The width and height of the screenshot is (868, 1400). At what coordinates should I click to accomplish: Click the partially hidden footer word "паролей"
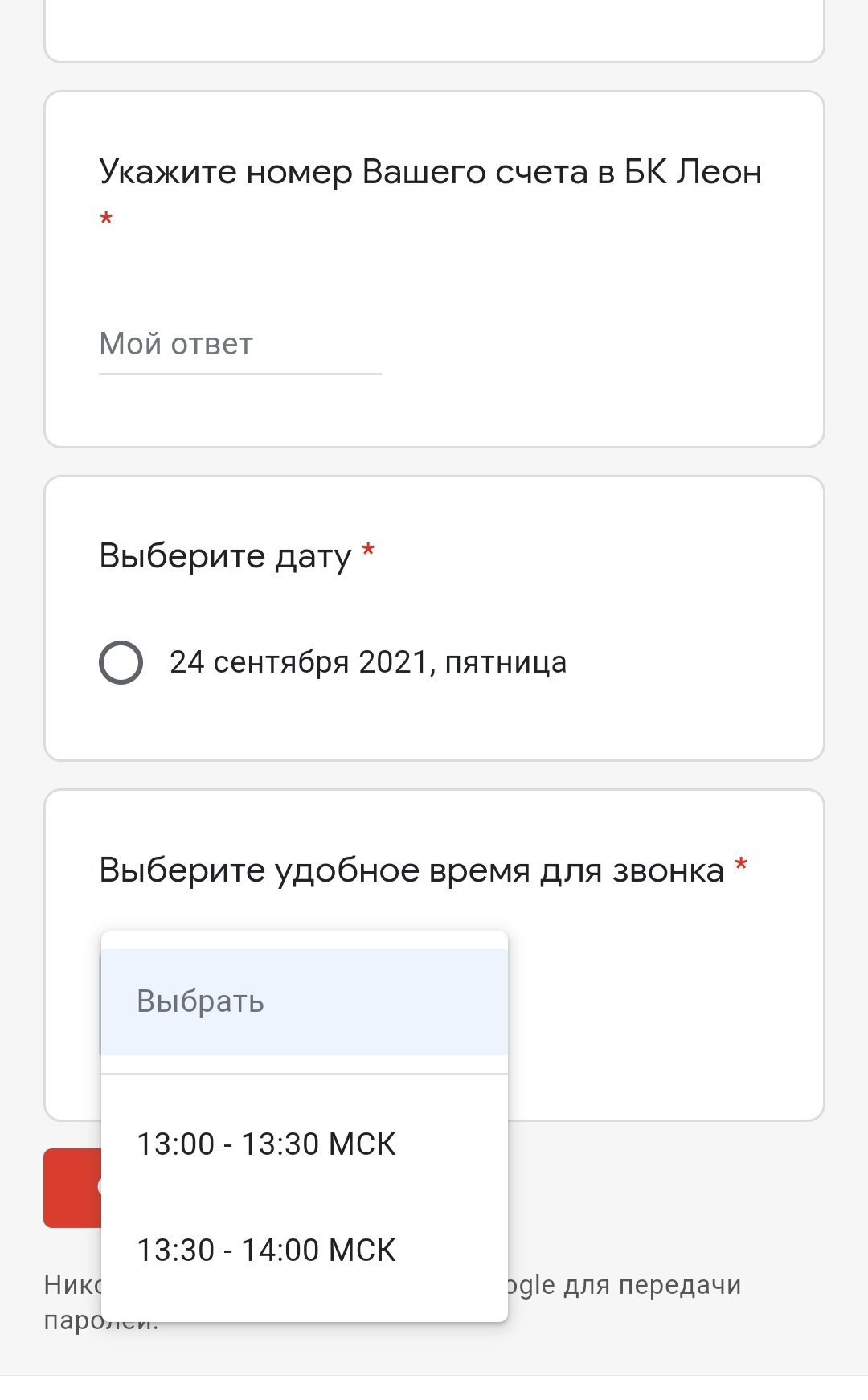(x=72, y=1322)
